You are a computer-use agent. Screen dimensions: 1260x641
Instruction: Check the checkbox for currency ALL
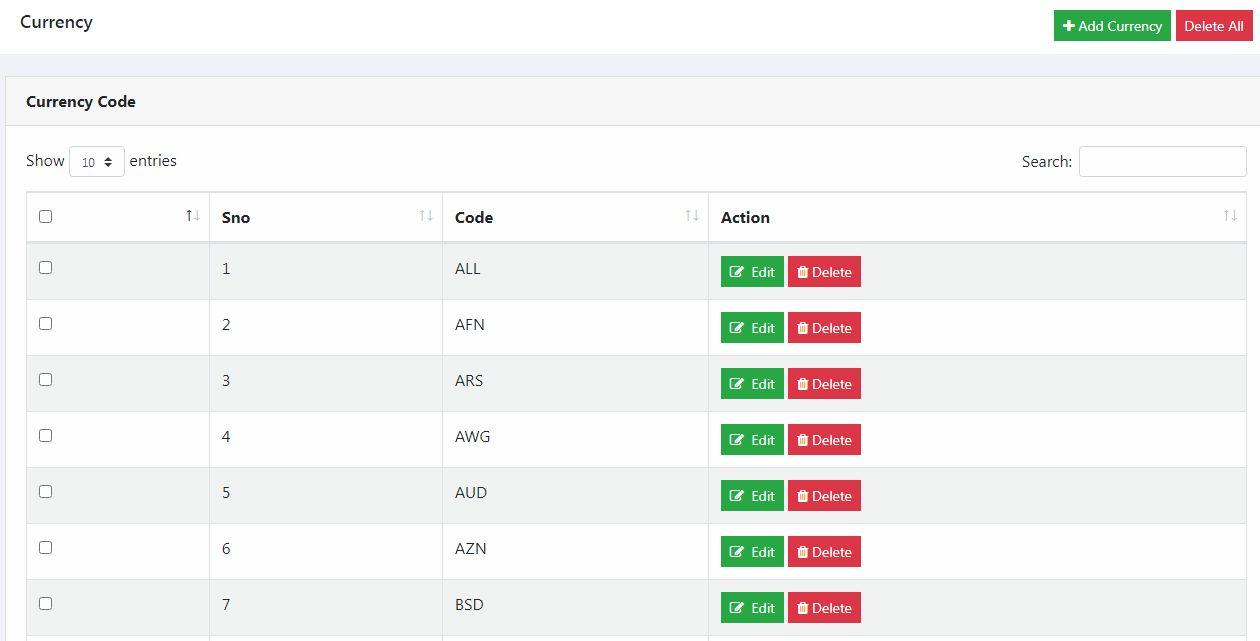45,267
